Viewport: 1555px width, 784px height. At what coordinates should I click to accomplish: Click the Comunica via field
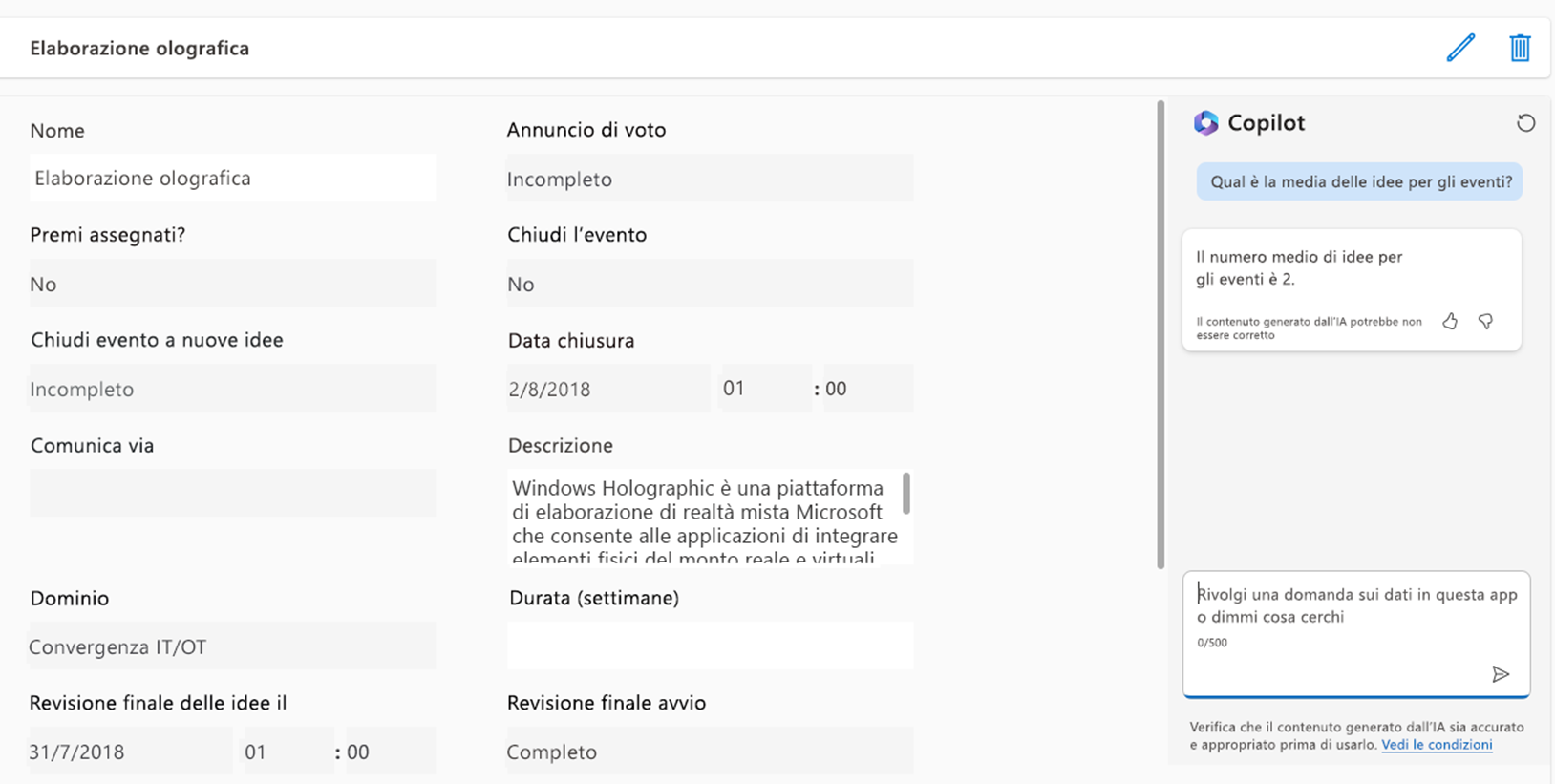232,493
